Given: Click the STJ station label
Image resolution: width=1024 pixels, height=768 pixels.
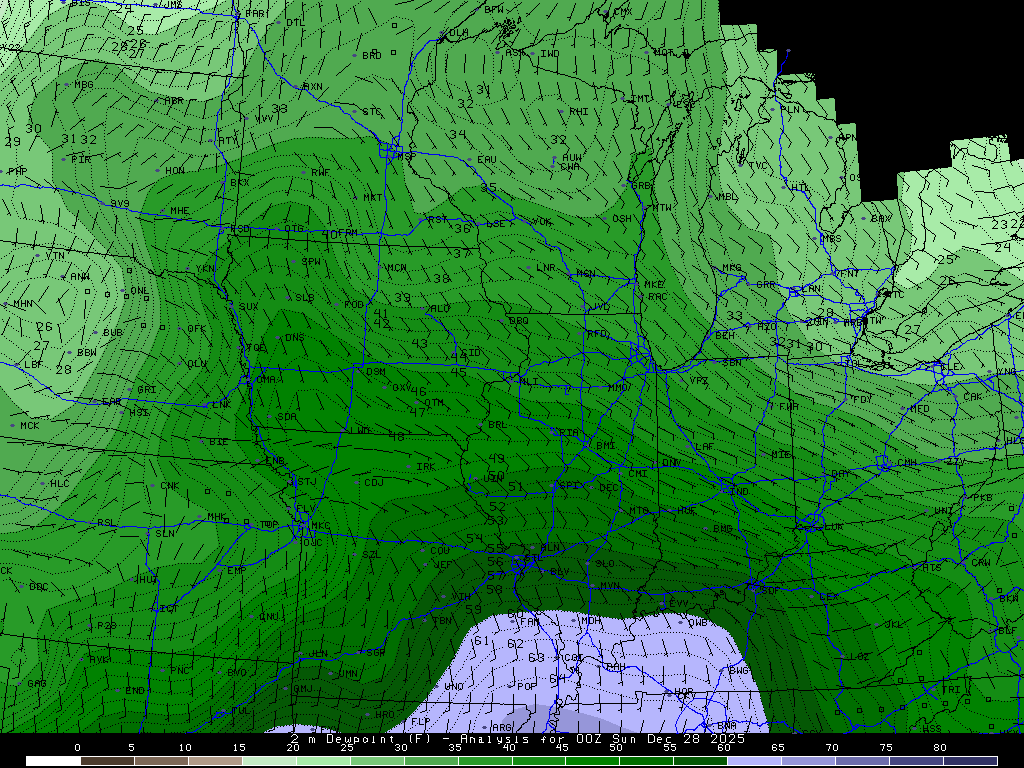Looking at the screenshot, I should pyautogui.click(x=307, y=482).
